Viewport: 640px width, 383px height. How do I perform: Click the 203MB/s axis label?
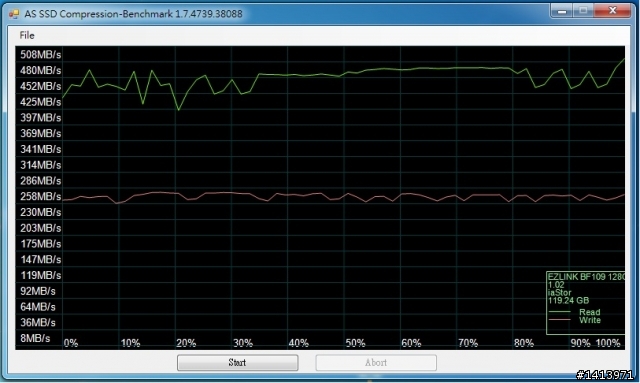tap(40, 228)
